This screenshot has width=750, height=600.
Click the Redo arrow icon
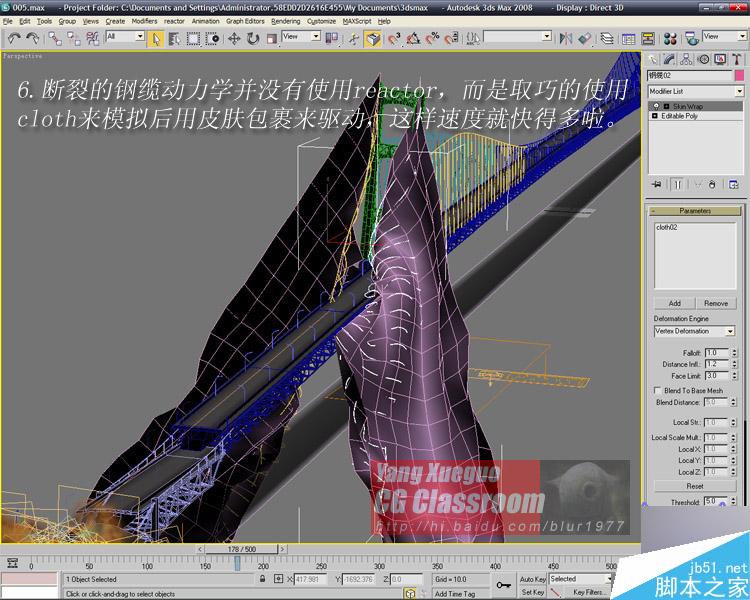point(33,38)
